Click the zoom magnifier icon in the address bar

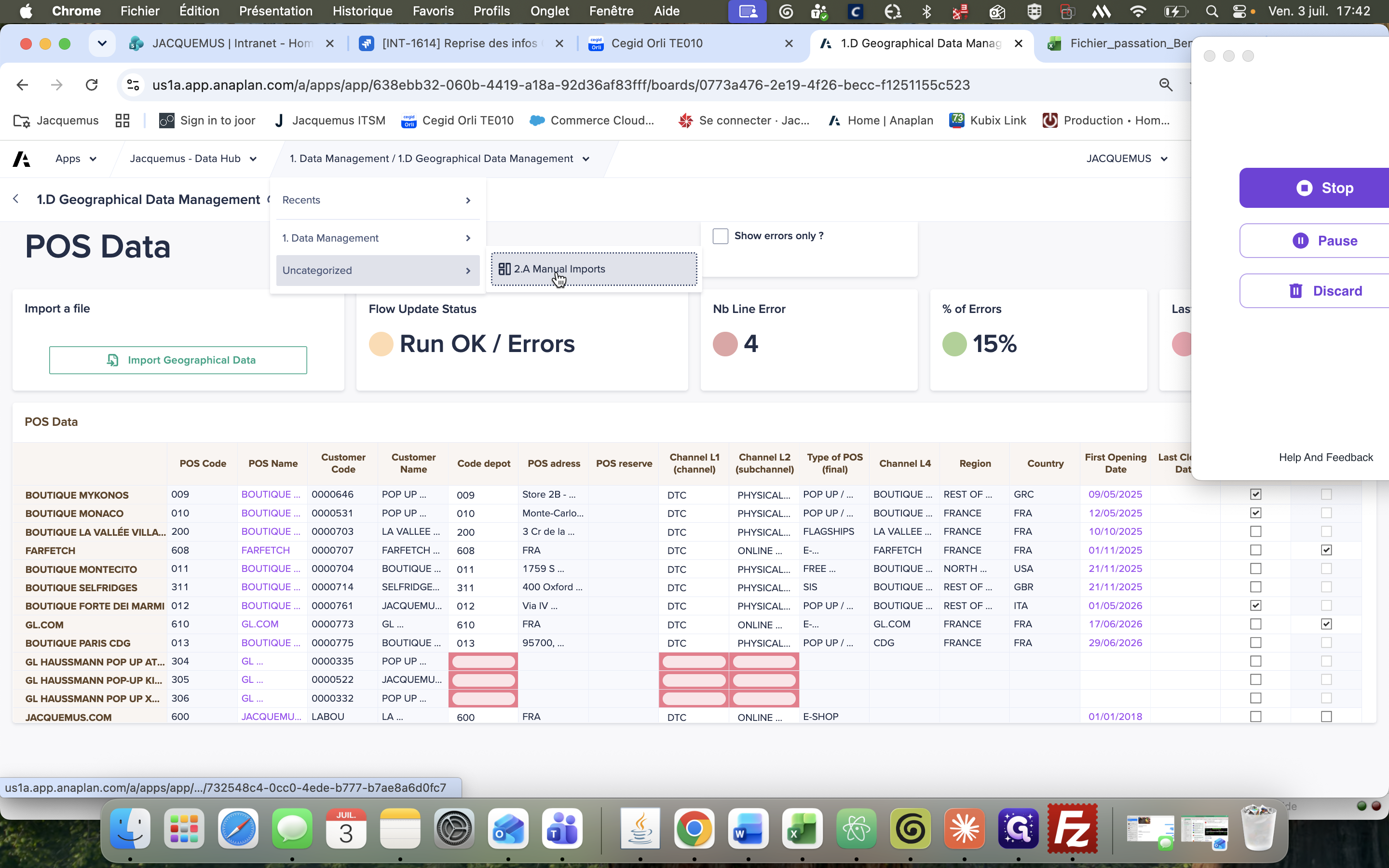pyautogui.click(x=1165, y=85)
